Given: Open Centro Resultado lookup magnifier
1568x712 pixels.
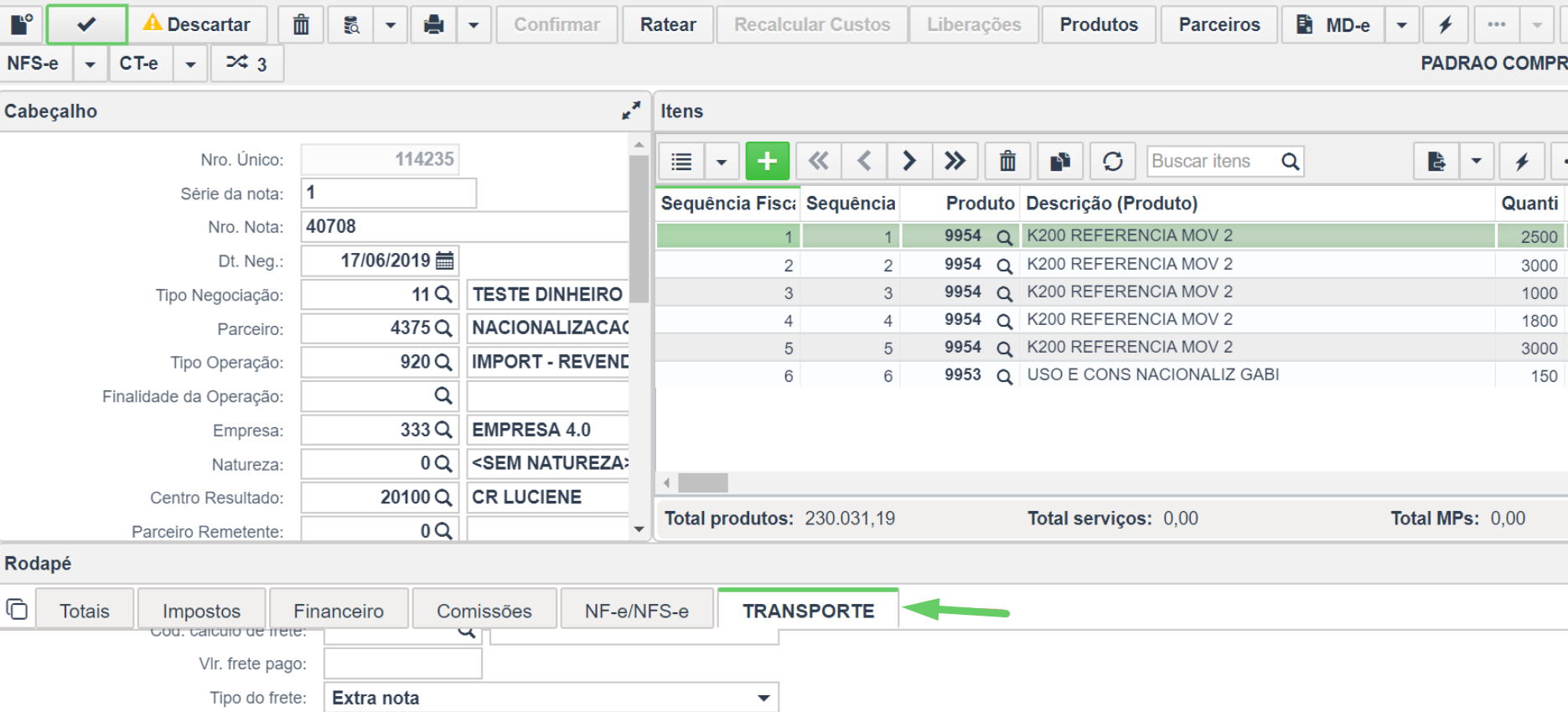Looking at the screenshot, I should 443,498.
